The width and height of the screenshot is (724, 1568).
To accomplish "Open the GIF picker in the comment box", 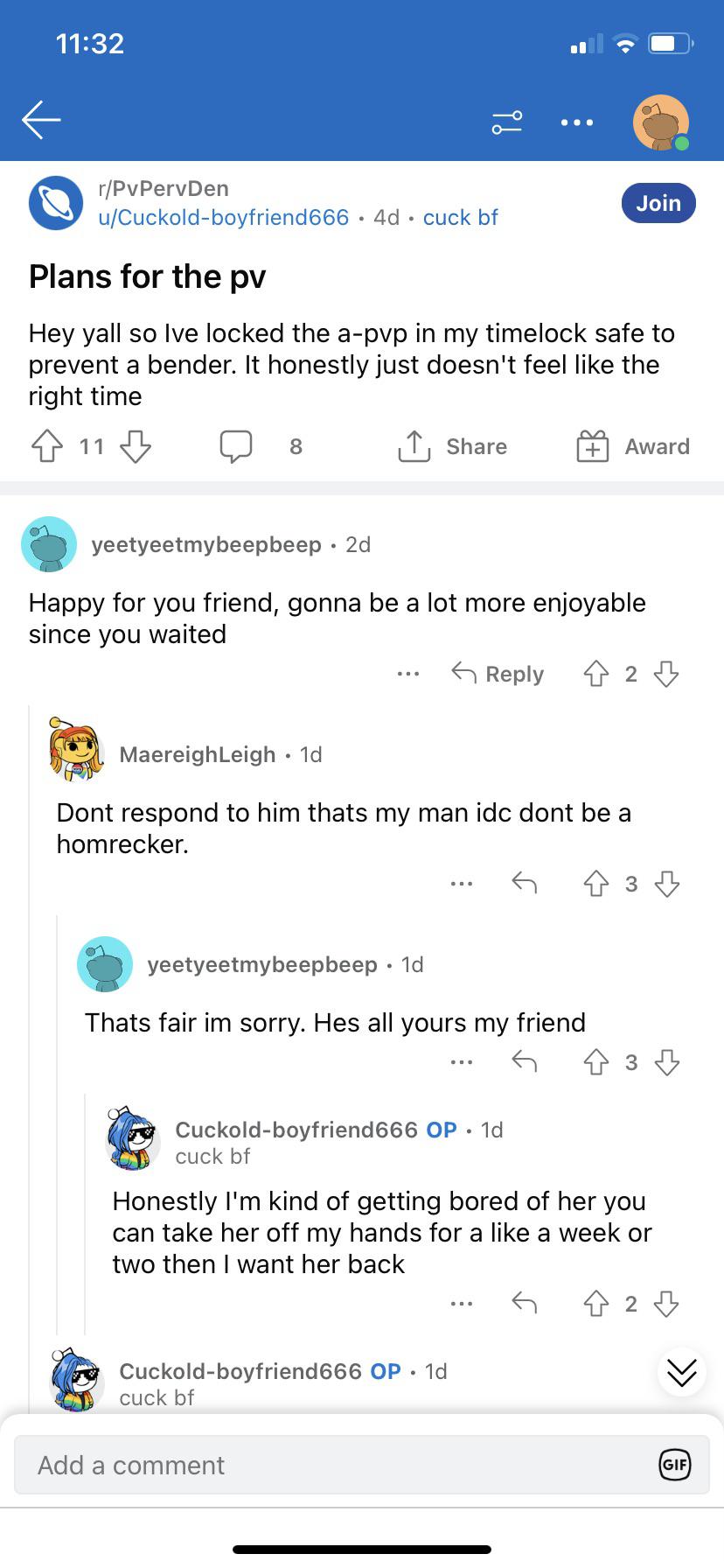I will tap(674, 1465).
